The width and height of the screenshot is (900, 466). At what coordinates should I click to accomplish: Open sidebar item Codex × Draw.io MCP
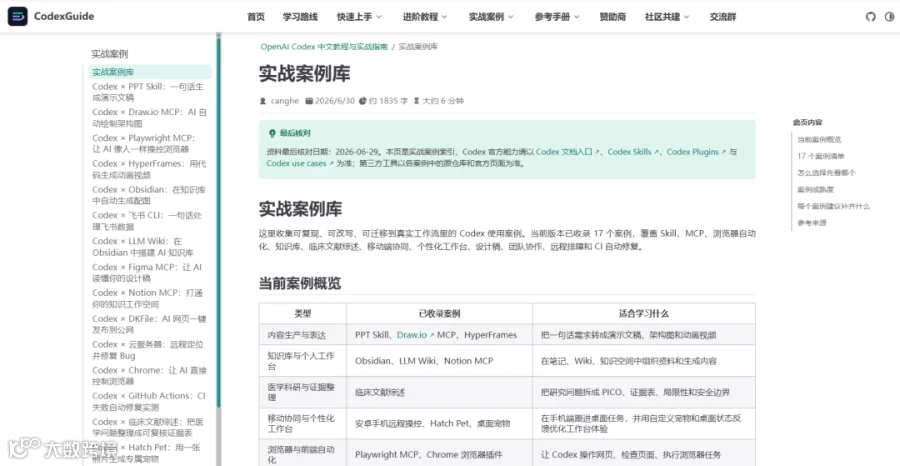pyautogui.click(x=149, y=118)
